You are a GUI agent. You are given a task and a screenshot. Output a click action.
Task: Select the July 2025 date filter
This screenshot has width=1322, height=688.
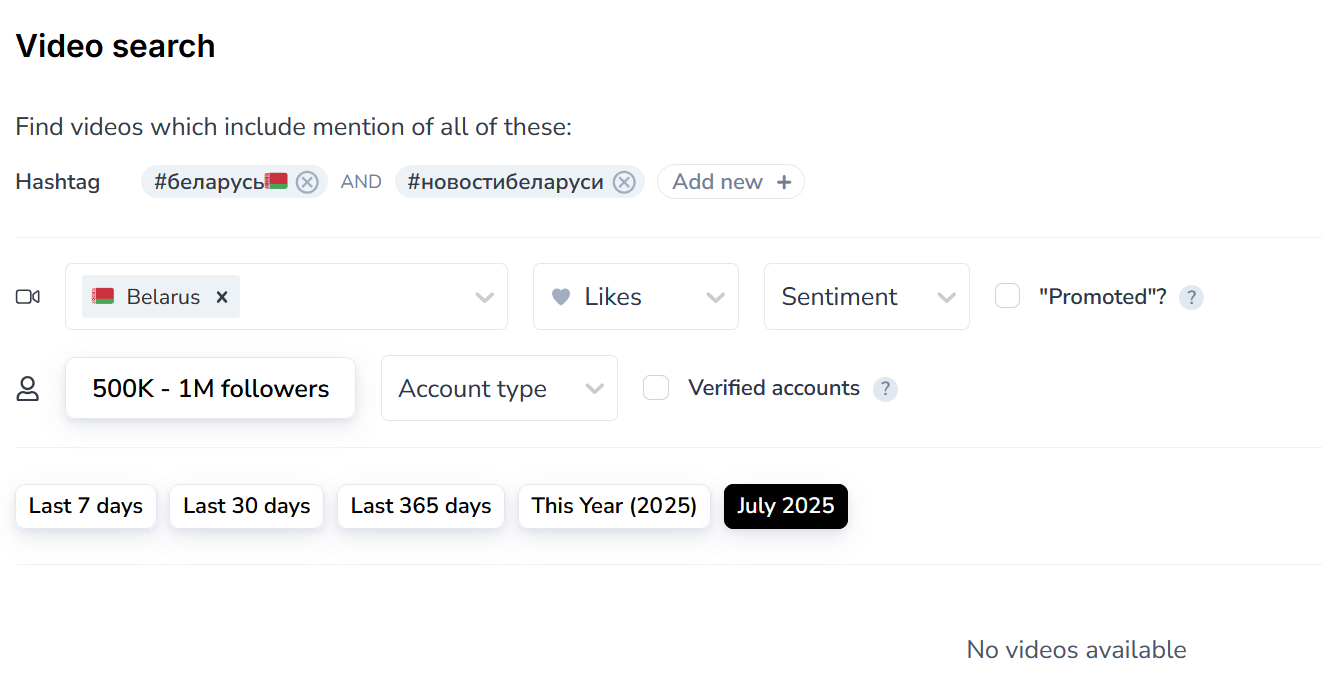[785, 506]
